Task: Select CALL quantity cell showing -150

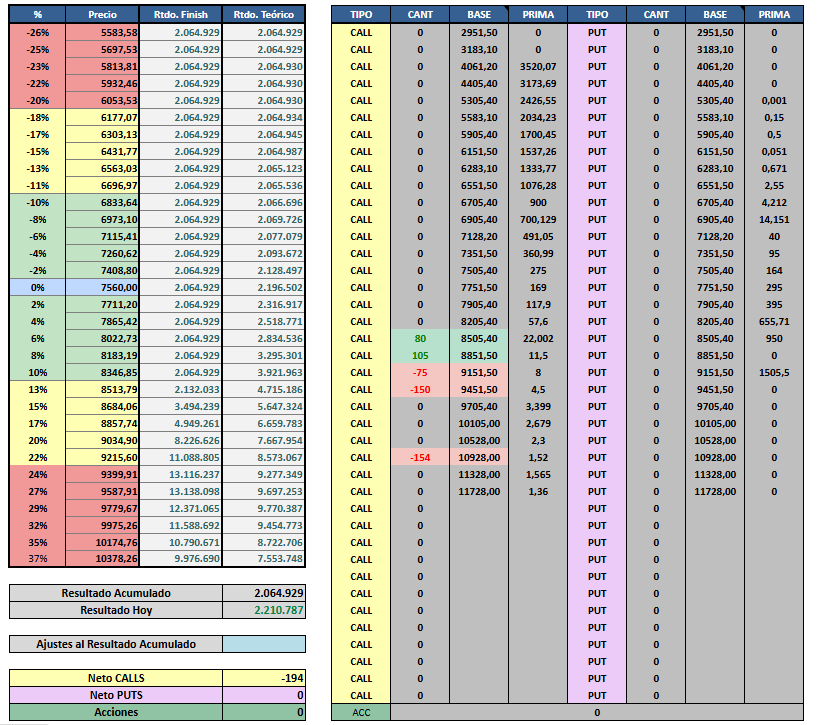Action: pyautogui.click(x=420, y=389)
